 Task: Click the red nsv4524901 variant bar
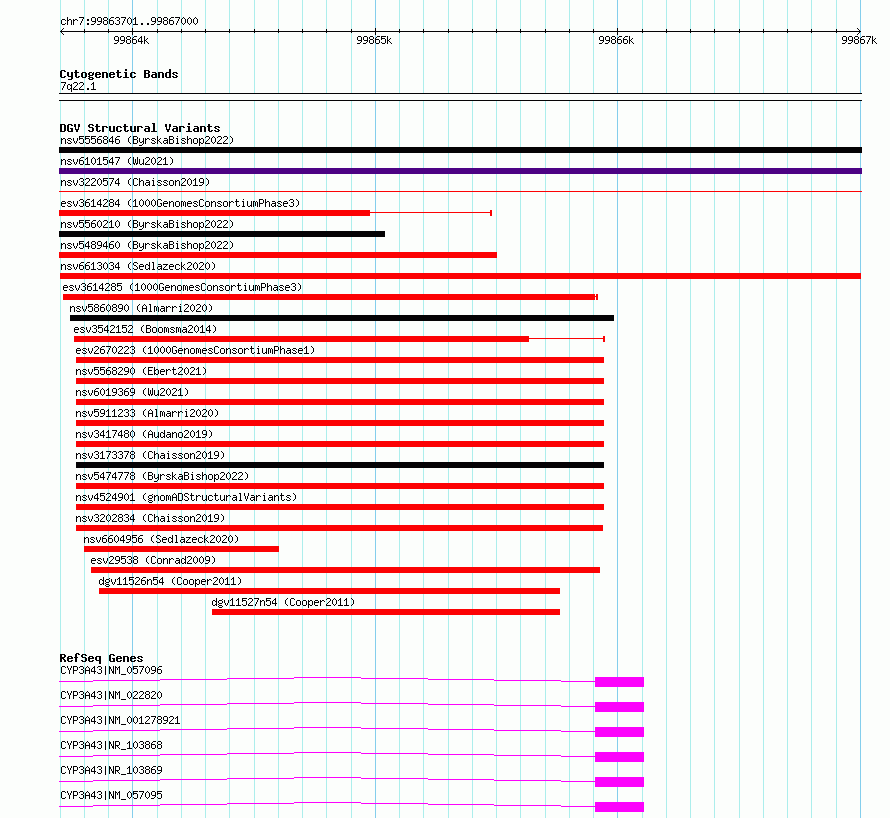pyautogui.click(x=340, y=507)
